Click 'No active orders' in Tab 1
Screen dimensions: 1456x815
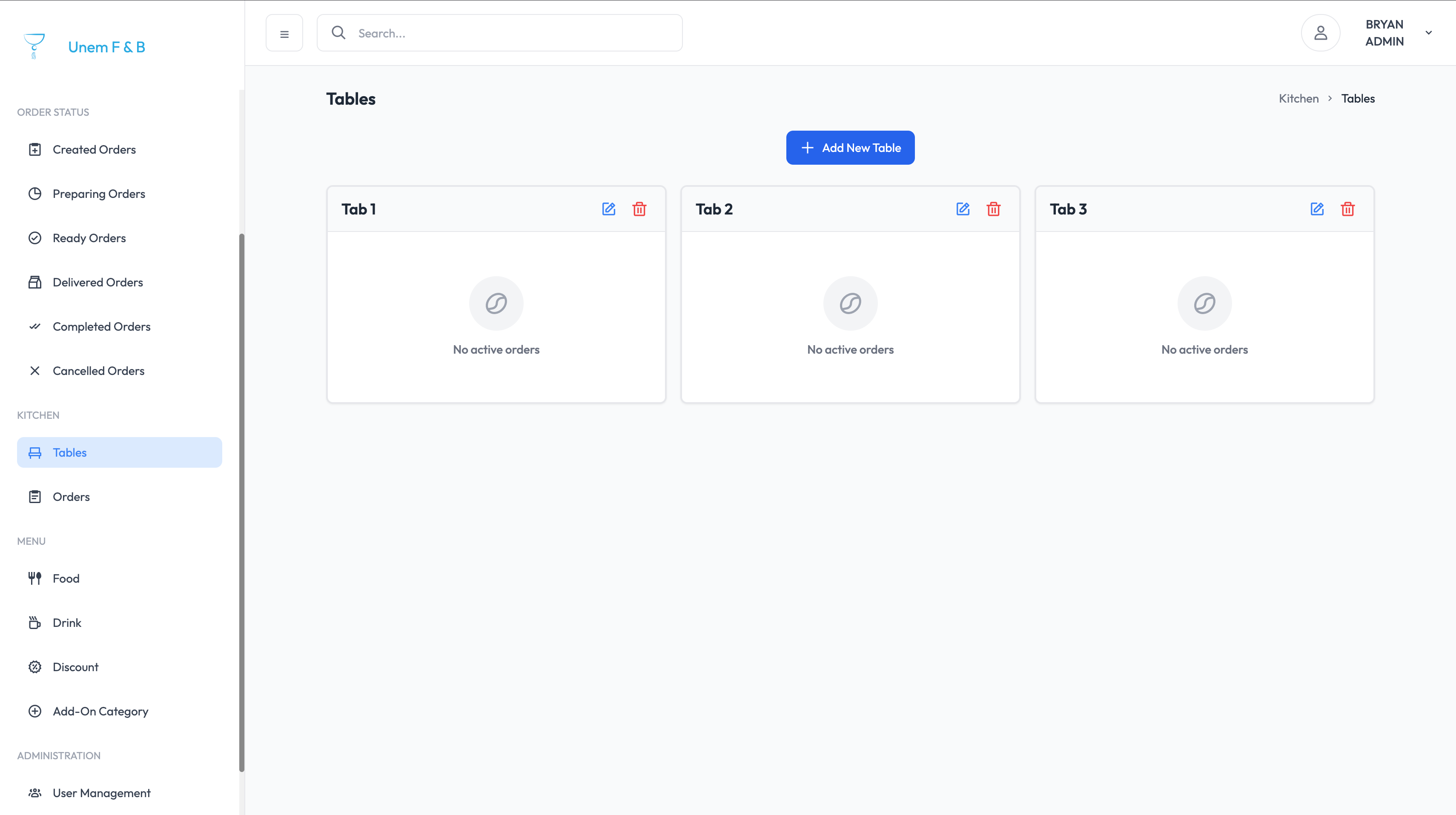(x=496, y=349)
